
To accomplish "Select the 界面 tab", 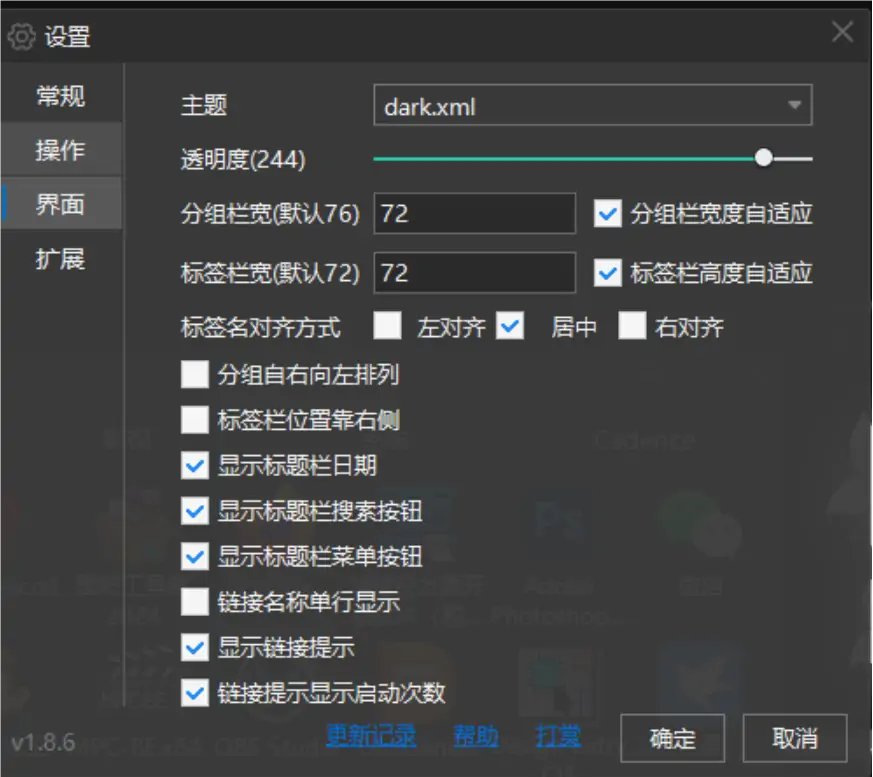I will pyautogui.click(x=61, y=204).
